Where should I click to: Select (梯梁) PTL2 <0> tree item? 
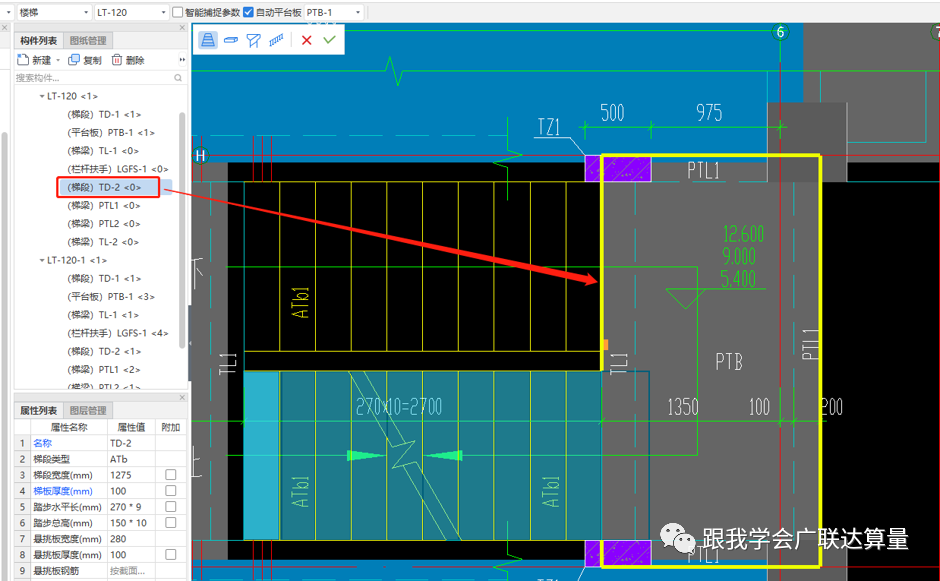104,224
